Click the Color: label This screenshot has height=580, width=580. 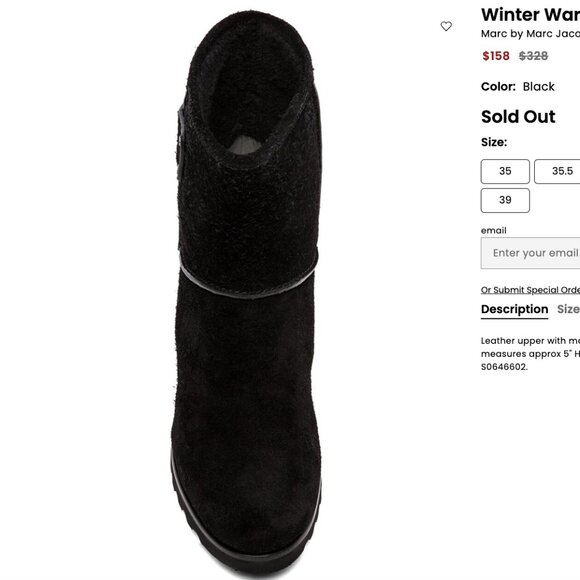(x=498, y=87)
